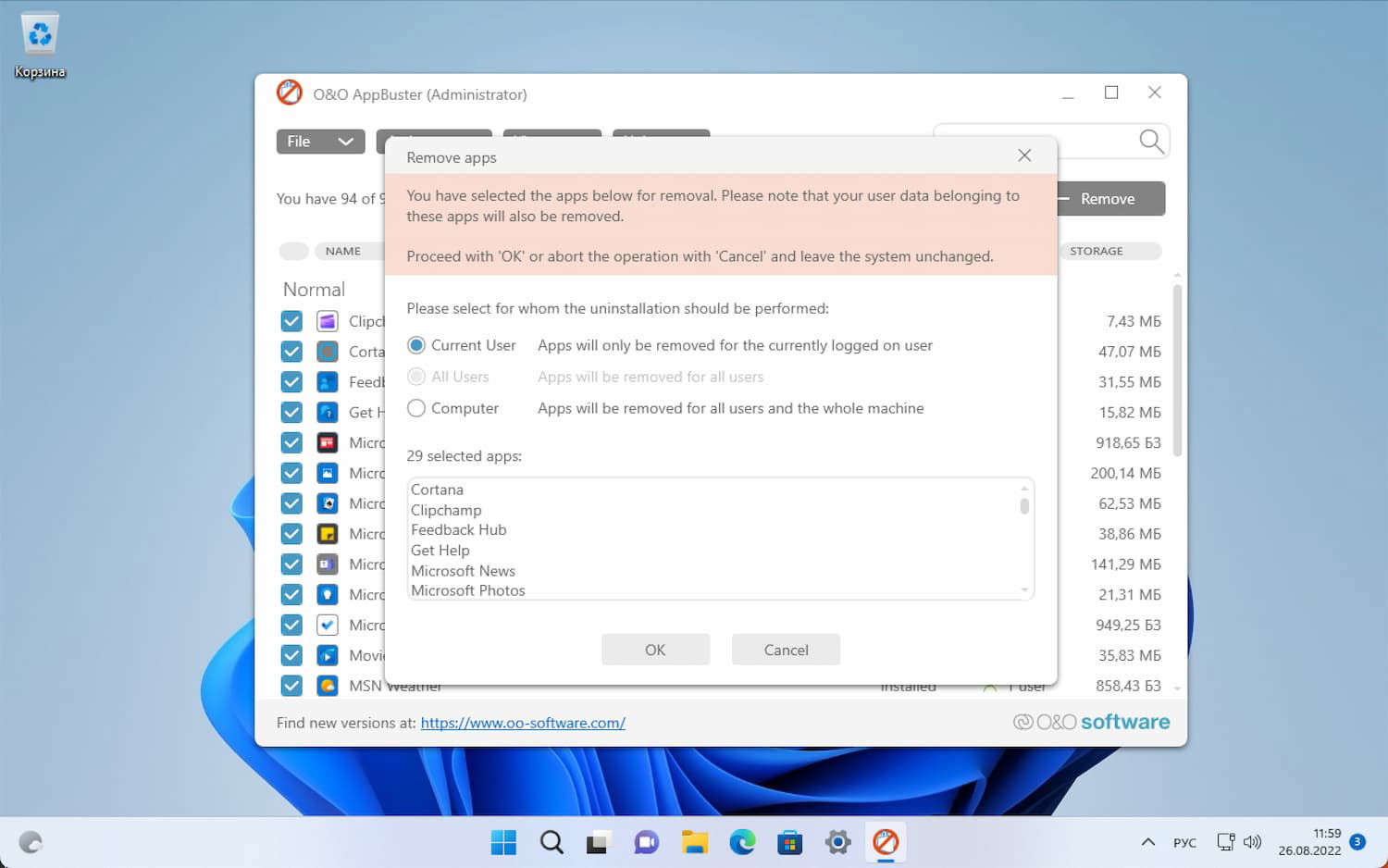Viewport: 1388px width, 868px height.
Task: Select Cortana in the selected apps list
Action: click(x=437, y=490)
